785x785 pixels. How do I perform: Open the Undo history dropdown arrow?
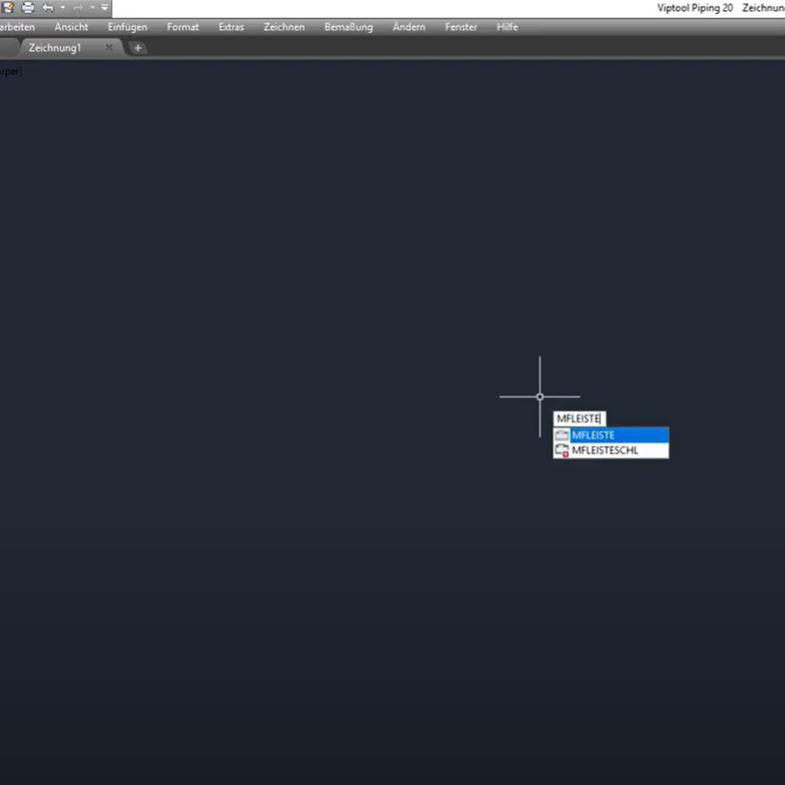click(63, 8)
